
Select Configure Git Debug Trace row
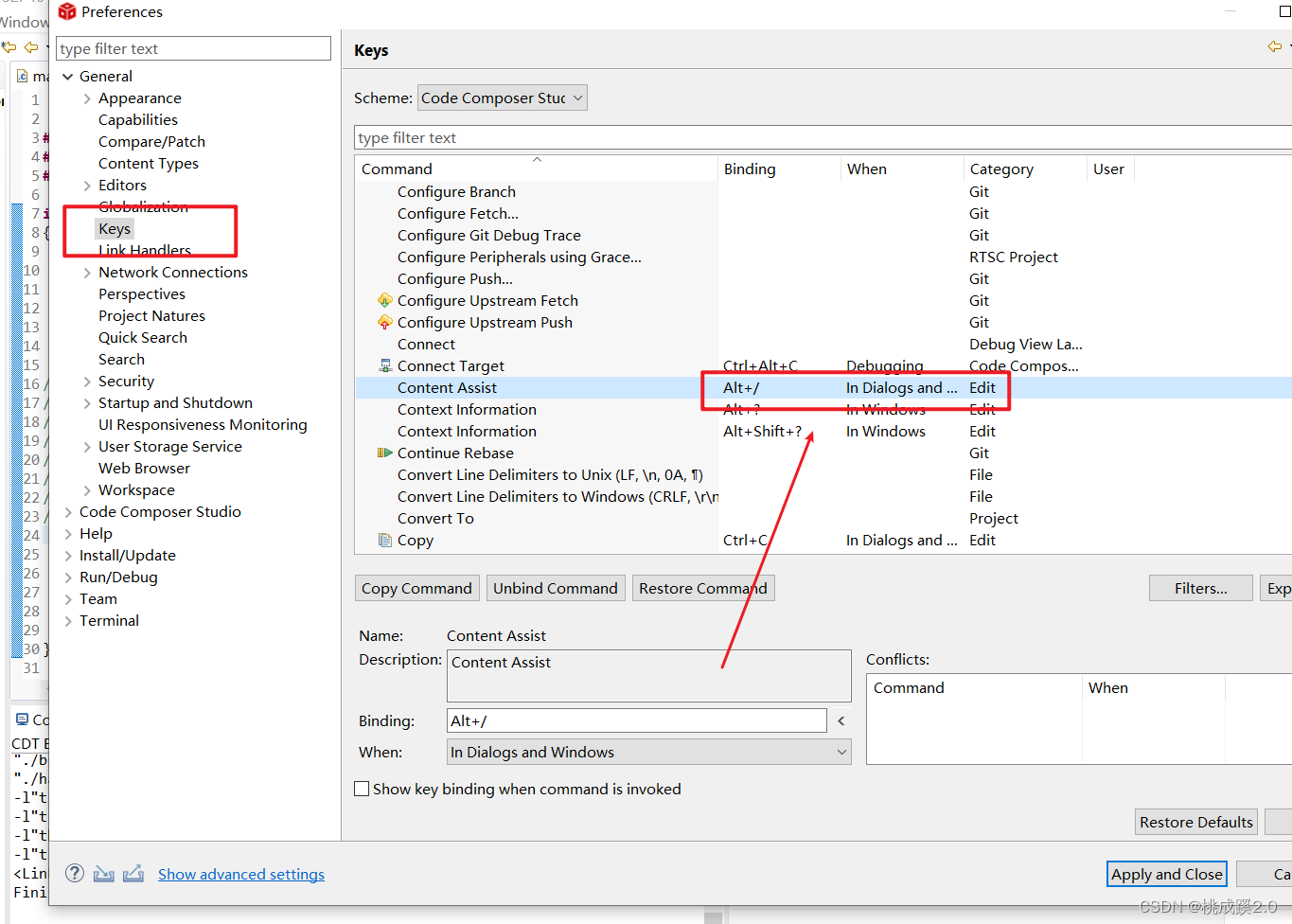coord(823,235)
